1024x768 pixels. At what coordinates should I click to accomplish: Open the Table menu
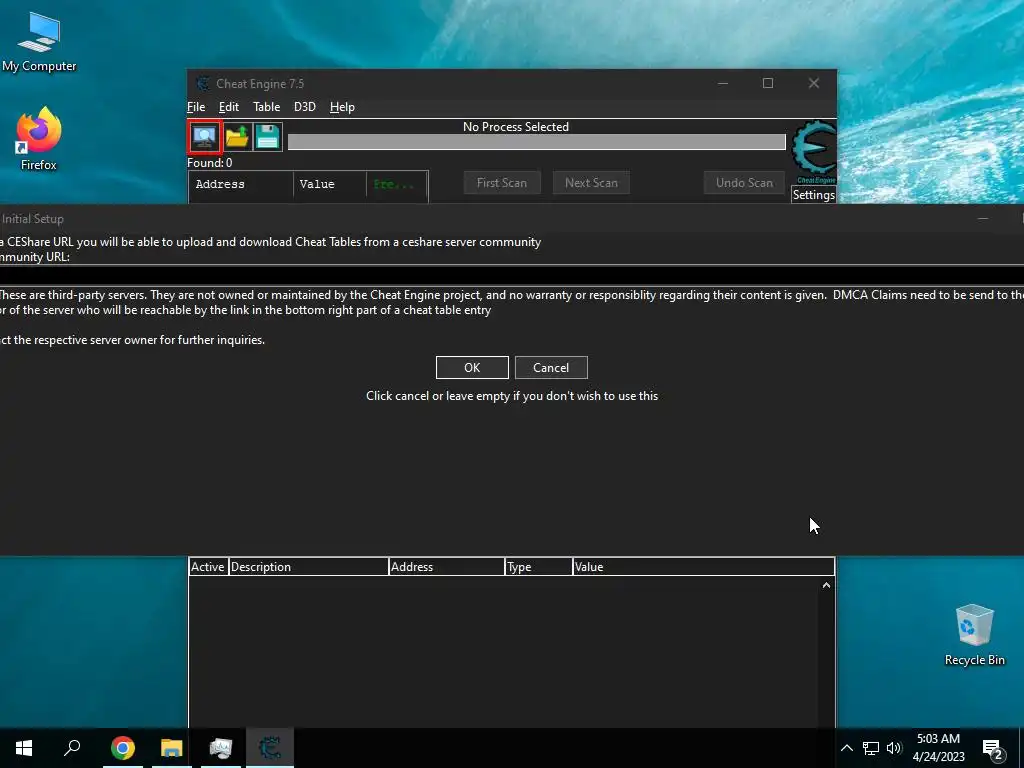(266, 107)
